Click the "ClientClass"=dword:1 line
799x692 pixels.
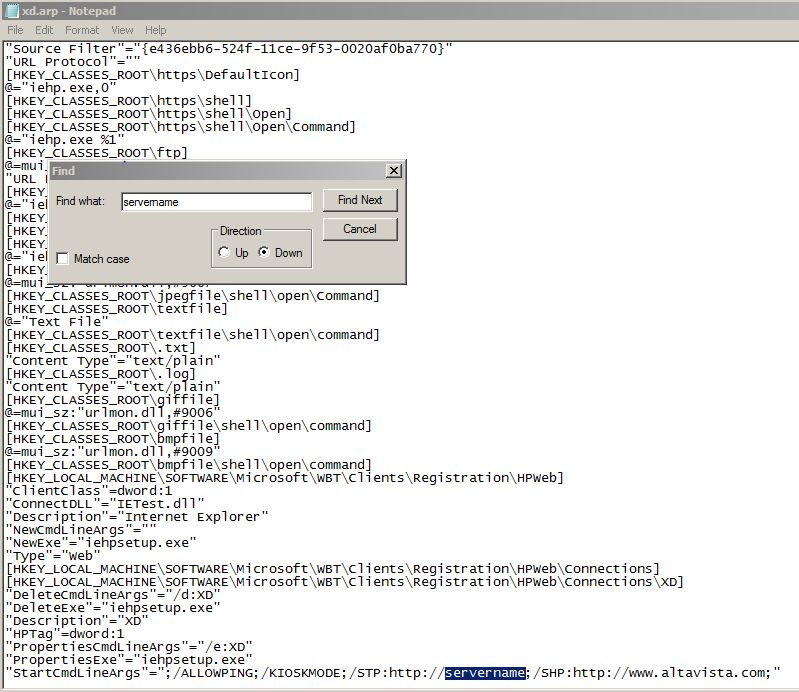89,491
